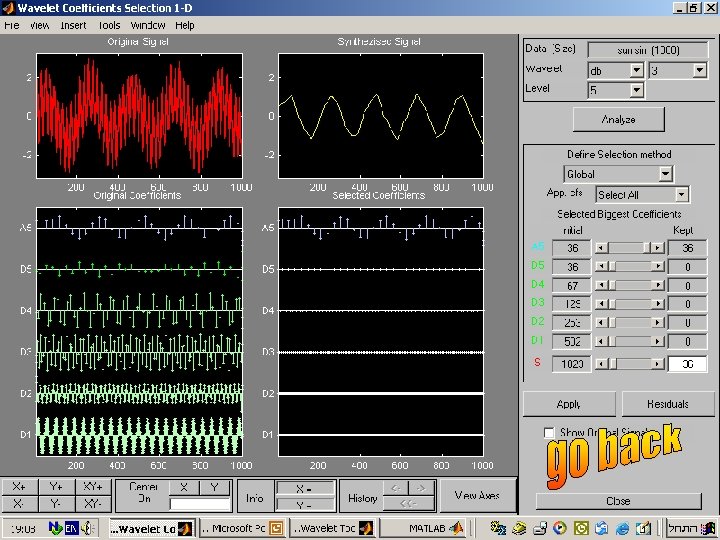Click the X+ zoom button
The image size is (720, 540).
point(19,487)
